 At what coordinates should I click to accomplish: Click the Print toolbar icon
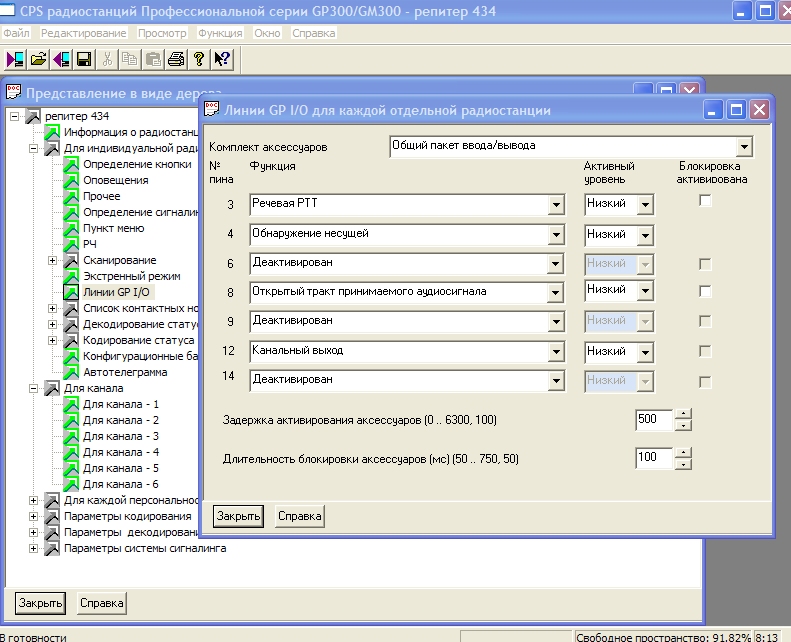click(176, 60)
